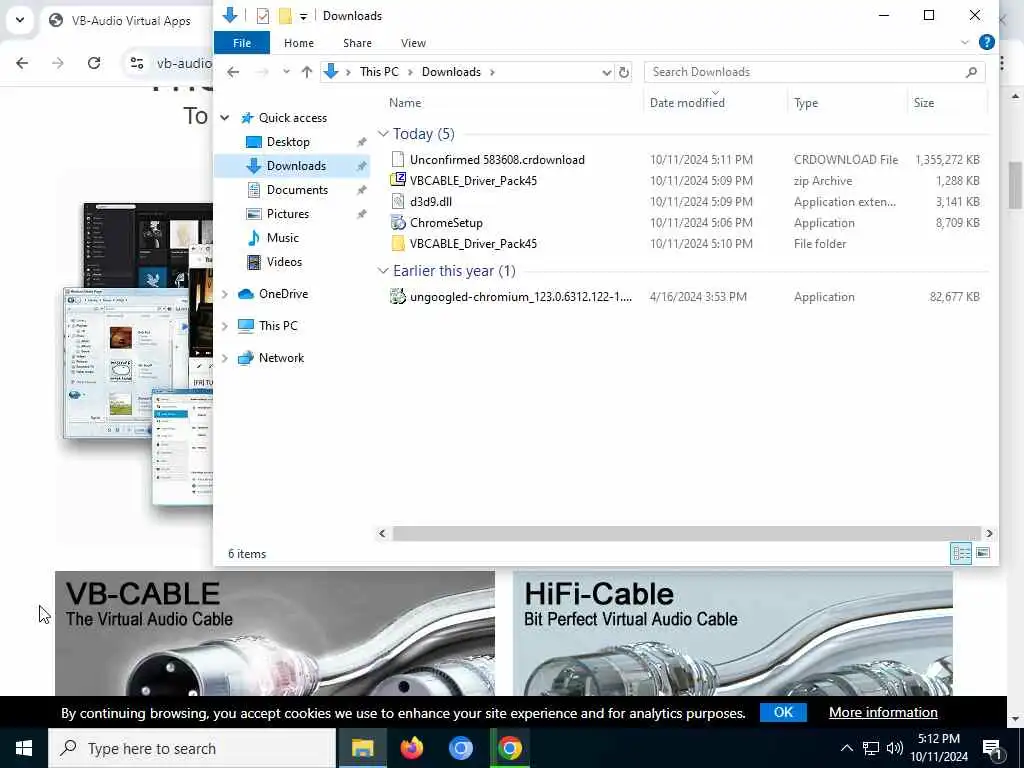Click the volume speaker tray icon
1024x768 pixels.
coord(895,748)
